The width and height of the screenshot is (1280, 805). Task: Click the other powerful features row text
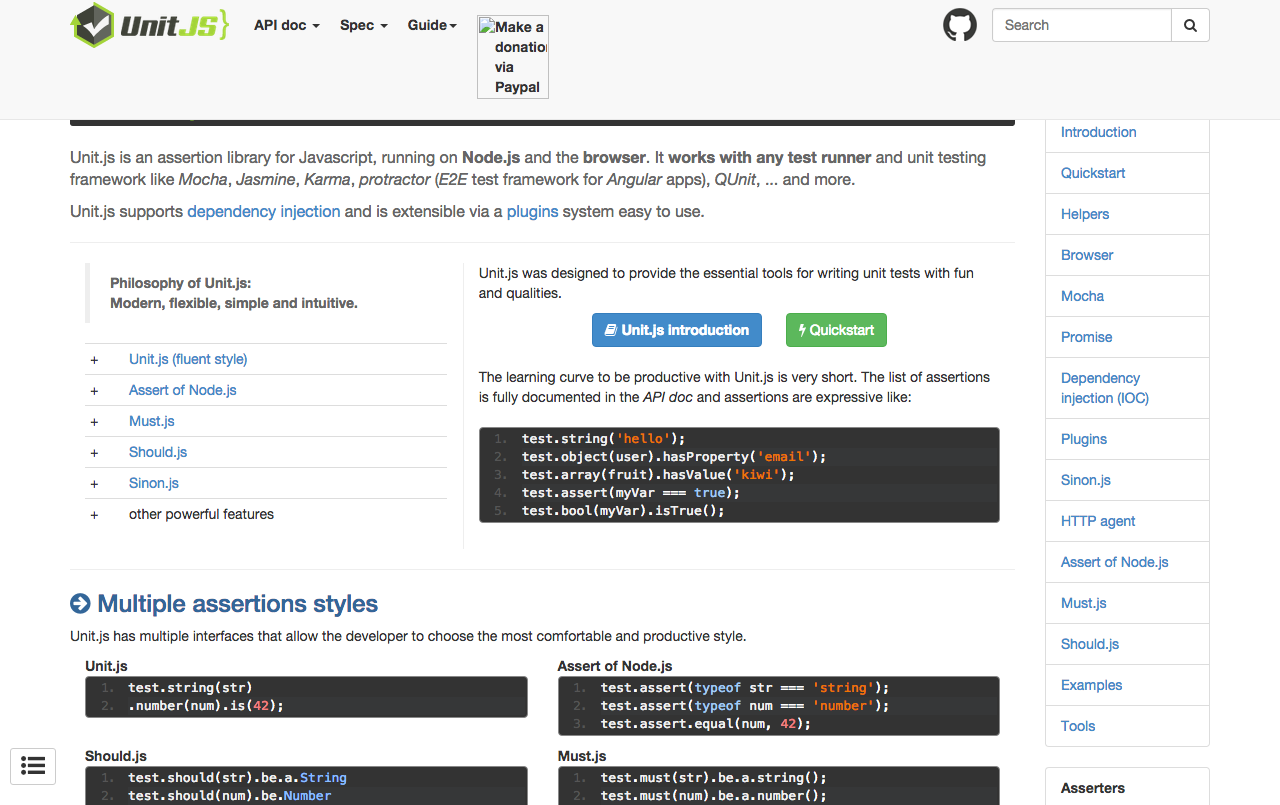click(x=201, y=514)
